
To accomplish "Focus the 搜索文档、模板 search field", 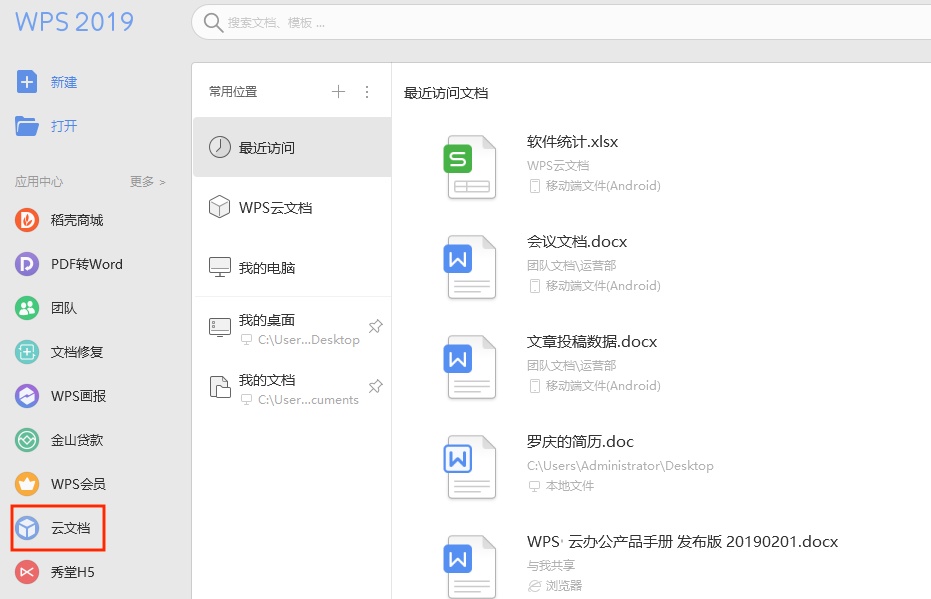I will (x=561, y=23).
